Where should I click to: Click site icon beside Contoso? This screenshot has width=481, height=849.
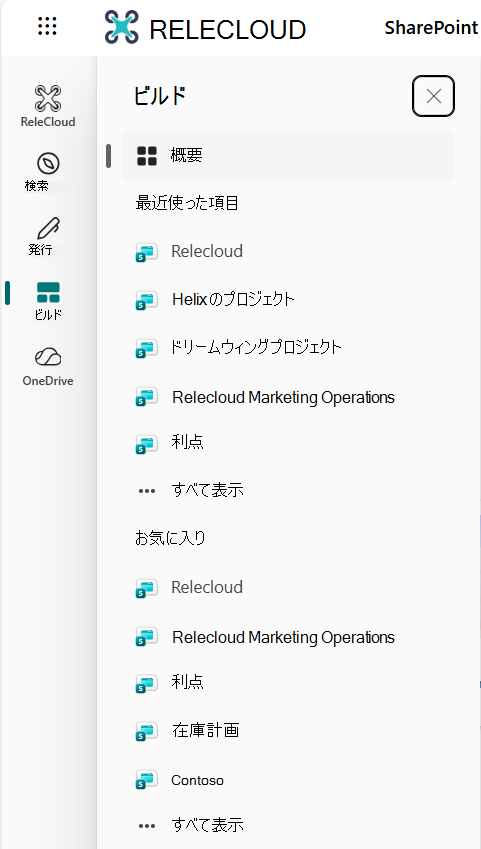(x=146, y=780)
